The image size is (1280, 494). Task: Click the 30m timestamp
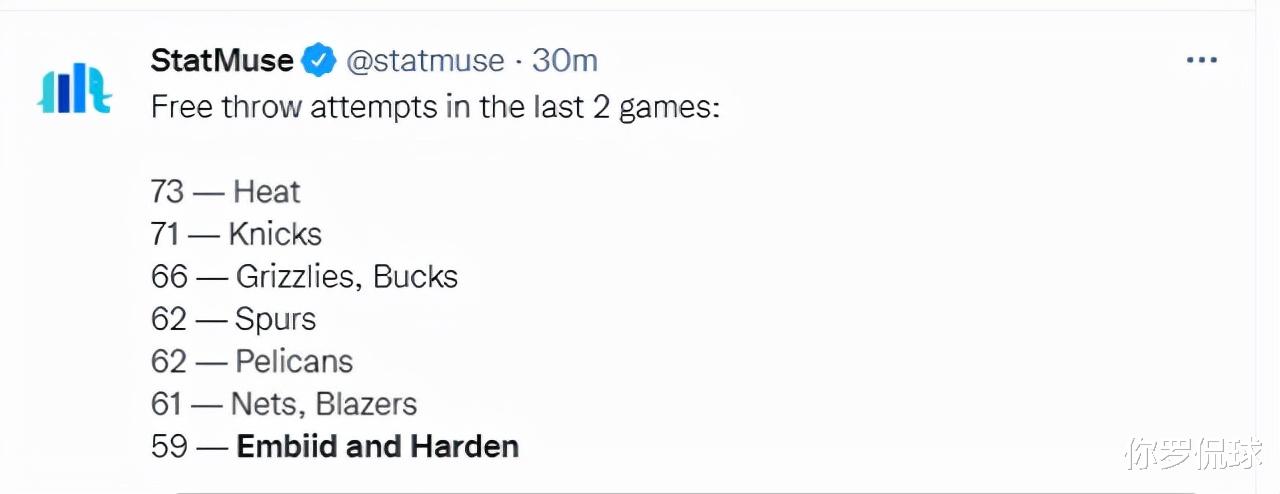pyautogui.click(x=565, y=61)
